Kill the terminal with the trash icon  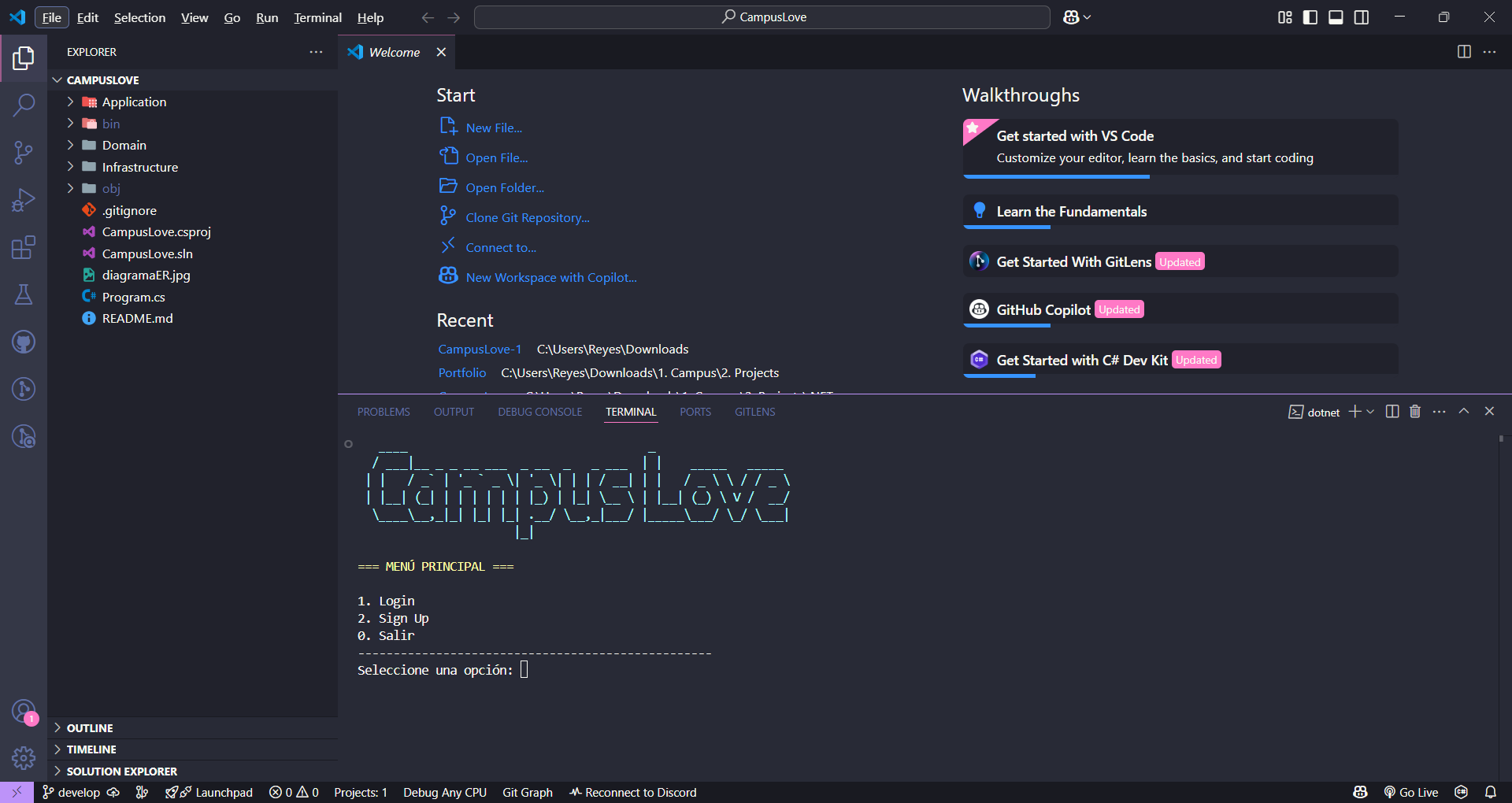(x=1415, y=411)
